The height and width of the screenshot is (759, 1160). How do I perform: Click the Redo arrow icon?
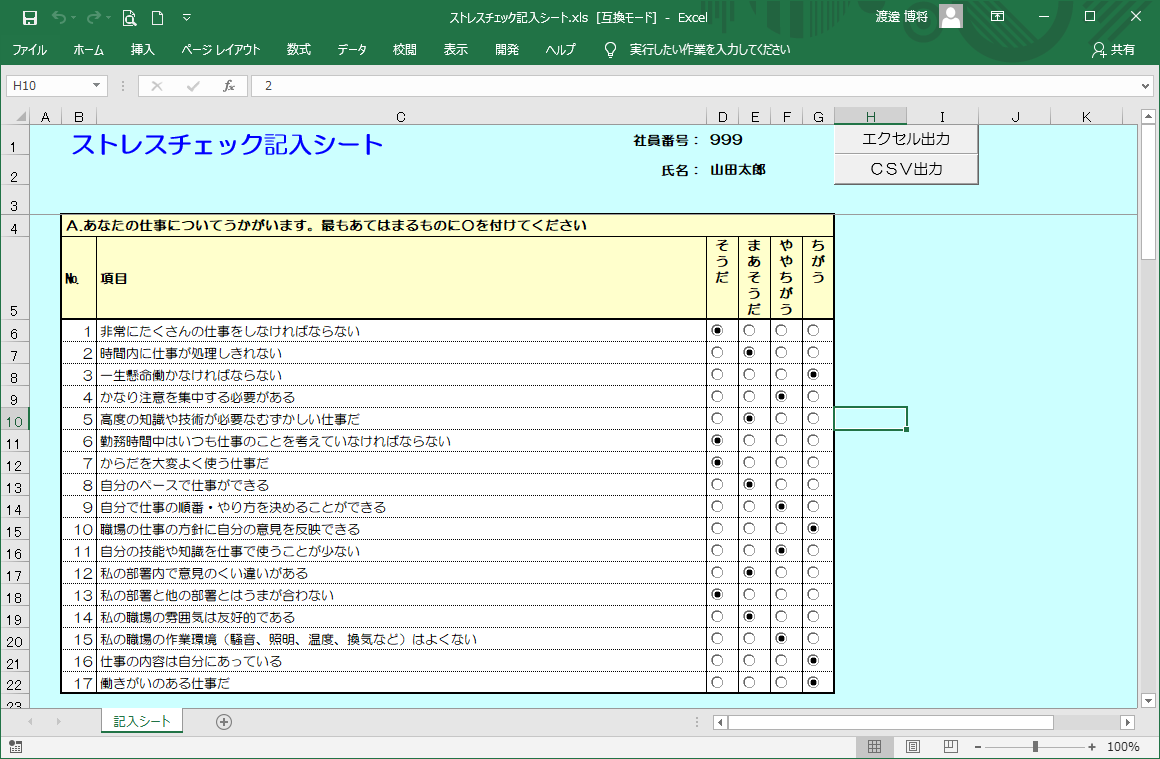coord(92,17)
